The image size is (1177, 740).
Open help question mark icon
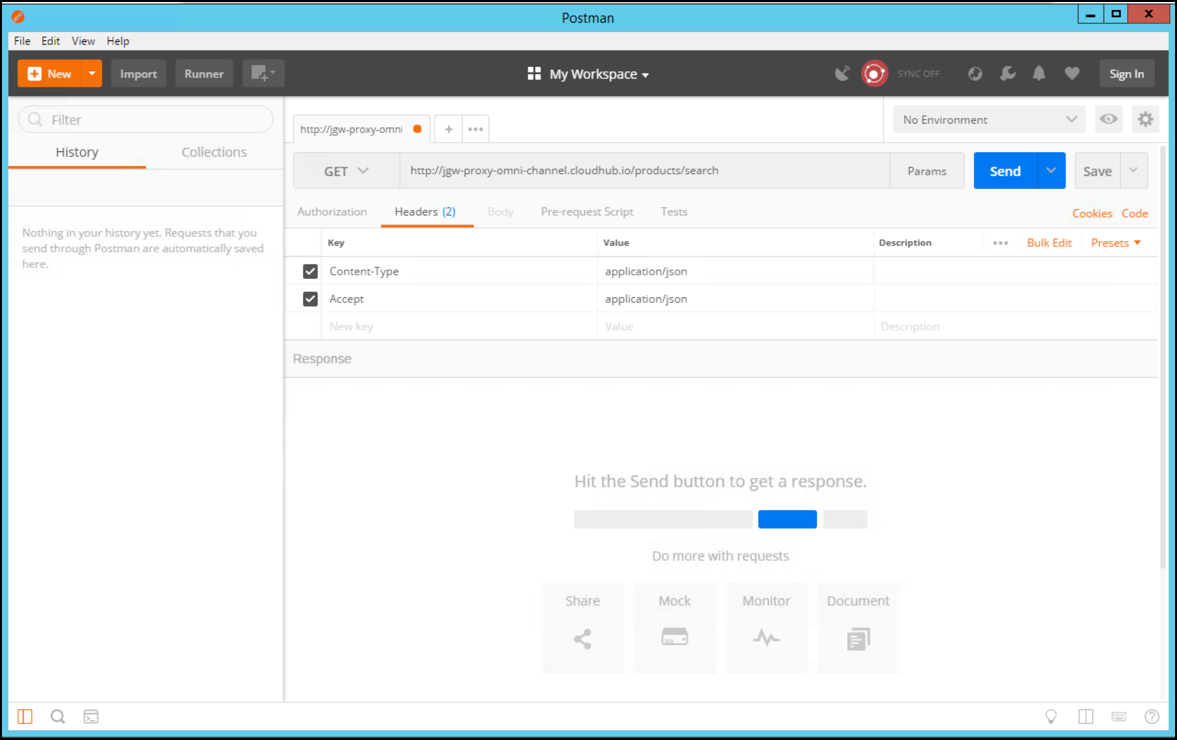coord(1151,717)
